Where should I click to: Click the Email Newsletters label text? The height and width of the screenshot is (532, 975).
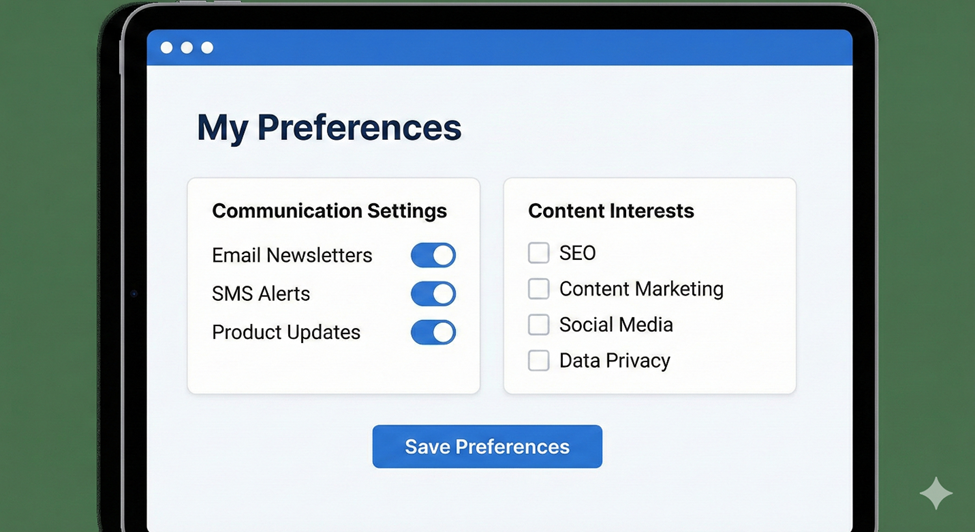292,255
